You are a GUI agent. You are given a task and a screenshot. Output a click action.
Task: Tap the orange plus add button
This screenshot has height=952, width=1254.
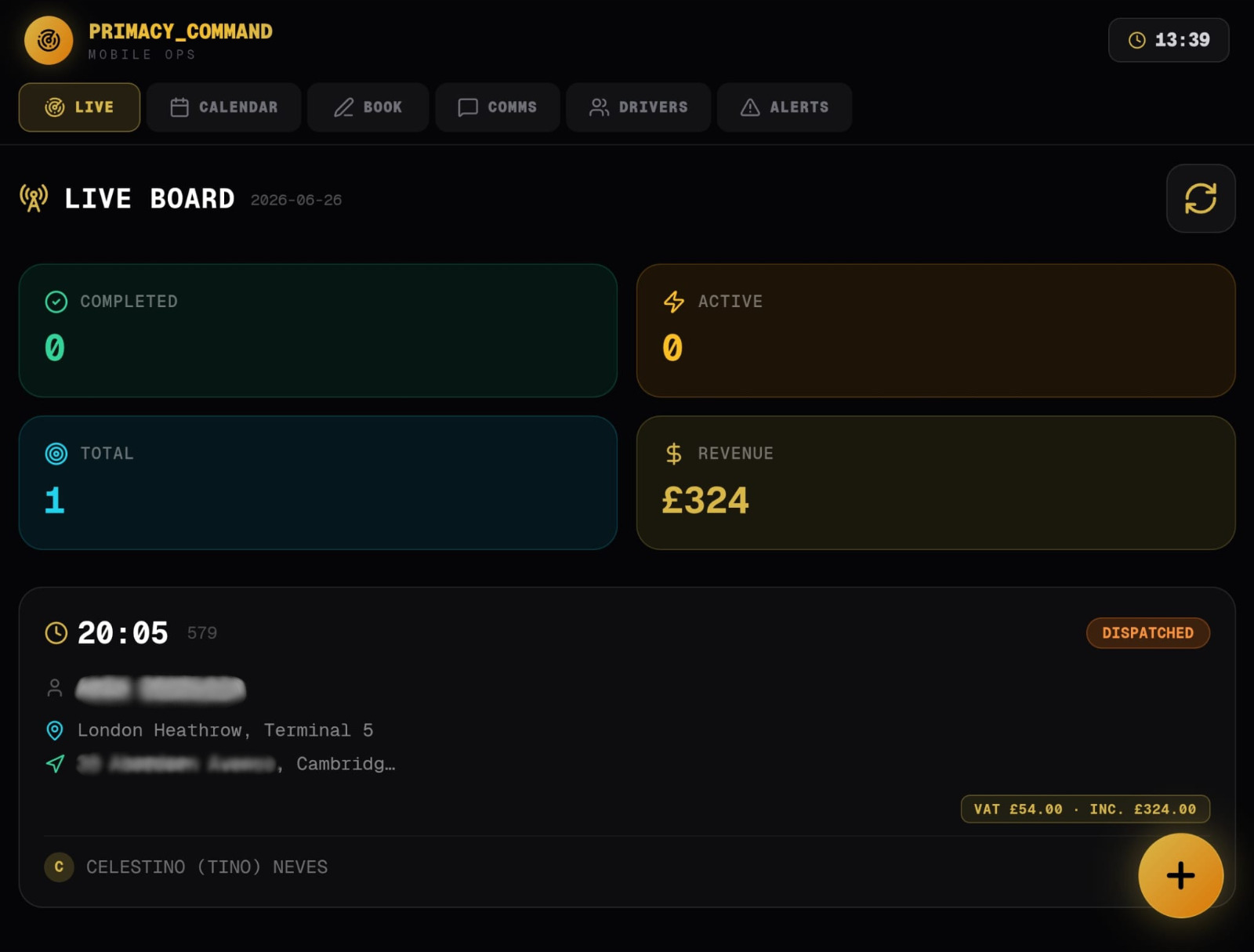coord(1180,875)
